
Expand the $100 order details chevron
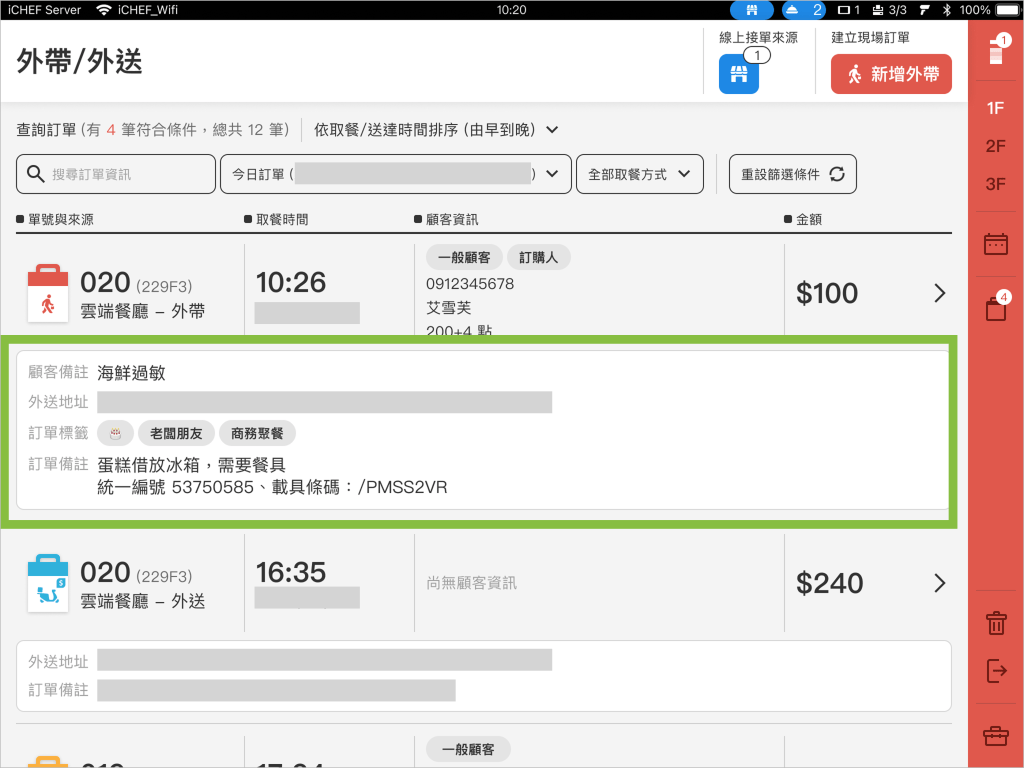939,293
